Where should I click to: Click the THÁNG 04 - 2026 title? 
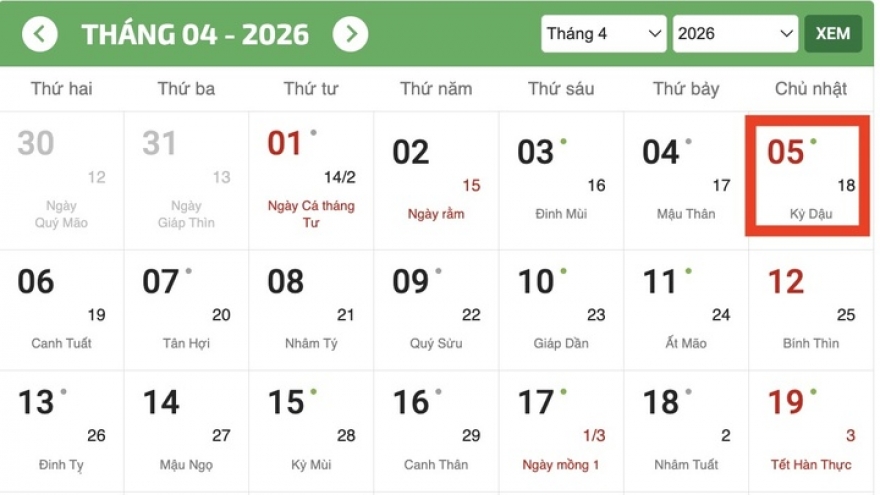195,35
